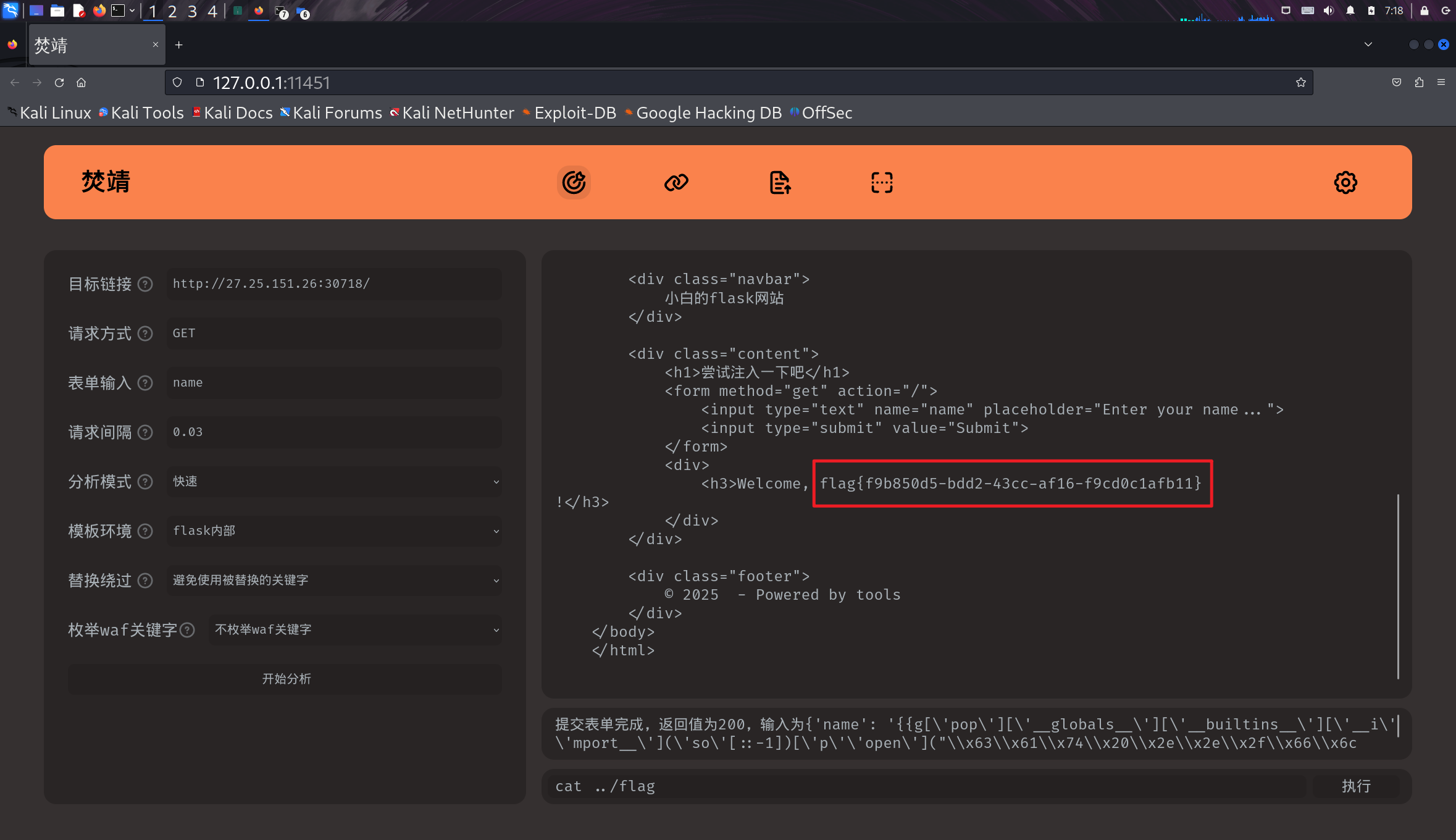Open the chain link icon page

click(x=676, y=182)
